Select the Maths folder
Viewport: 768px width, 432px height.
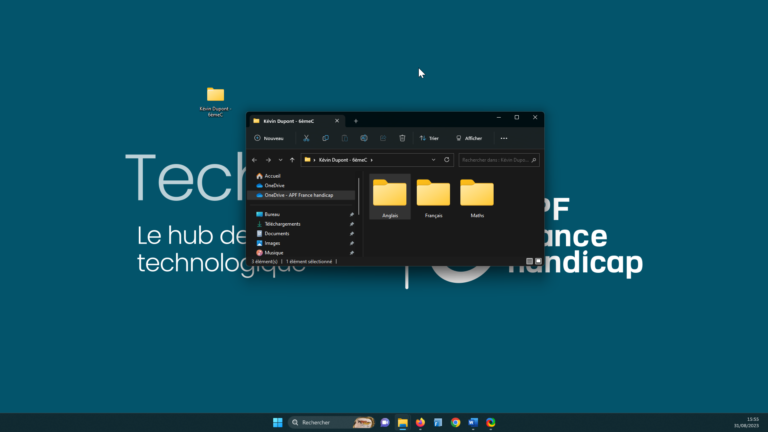(477, 197)
